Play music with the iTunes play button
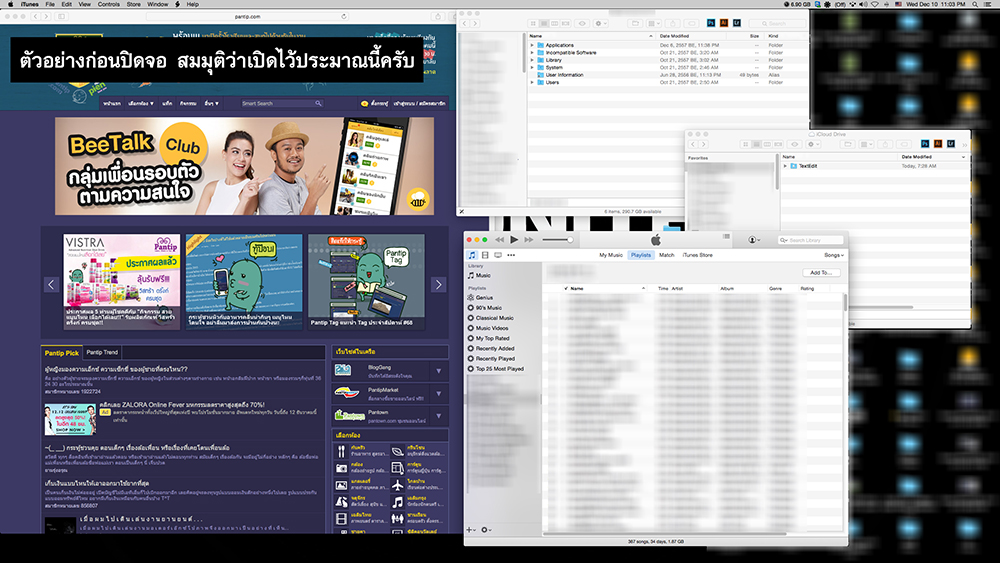This screenshot has width=1000, height=563. point(514,240)
